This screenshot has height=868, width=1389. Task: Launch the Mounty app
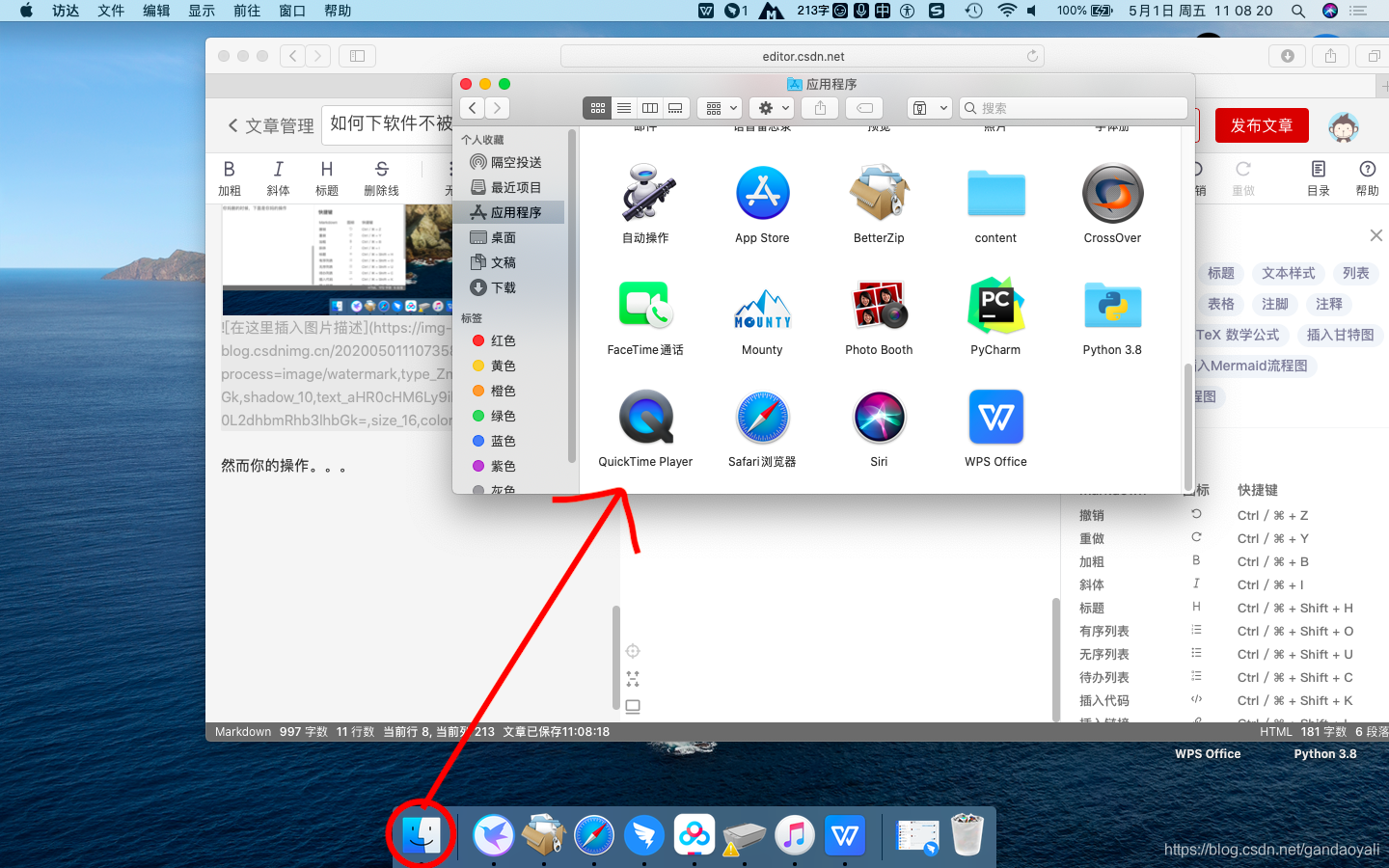click(x=762, y=309)
